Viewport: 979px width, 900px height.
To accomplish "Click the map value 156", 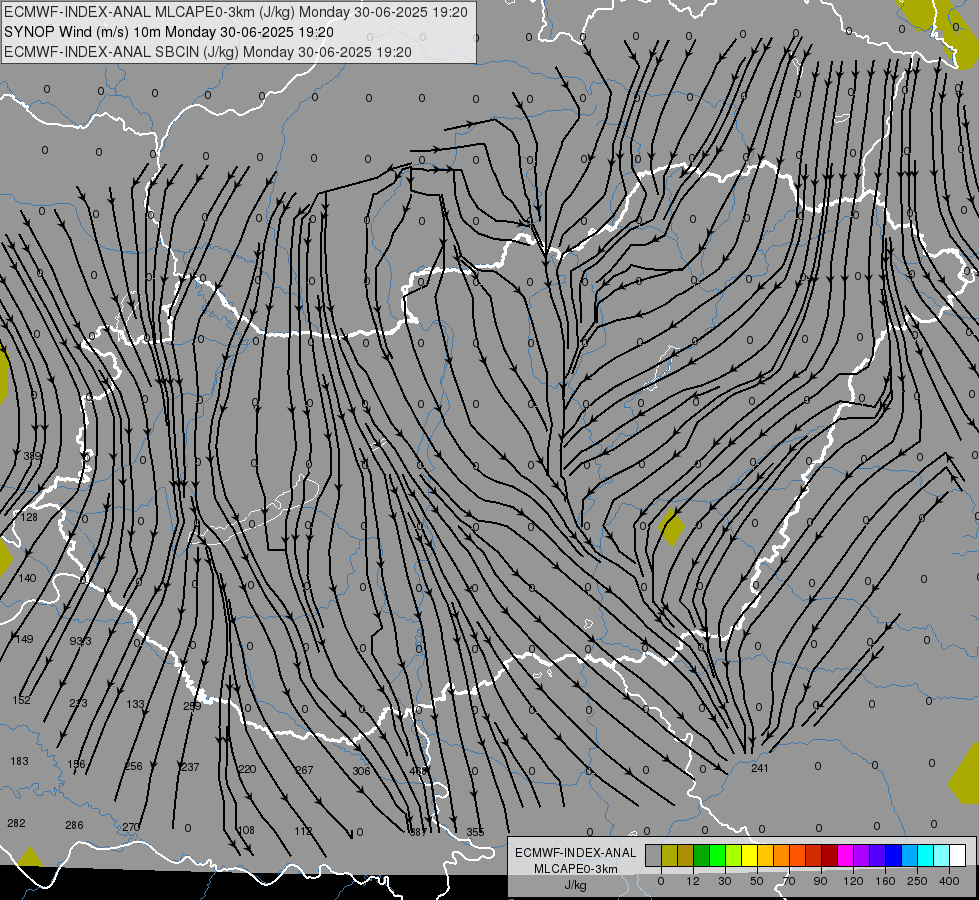I will pos(76,764).
